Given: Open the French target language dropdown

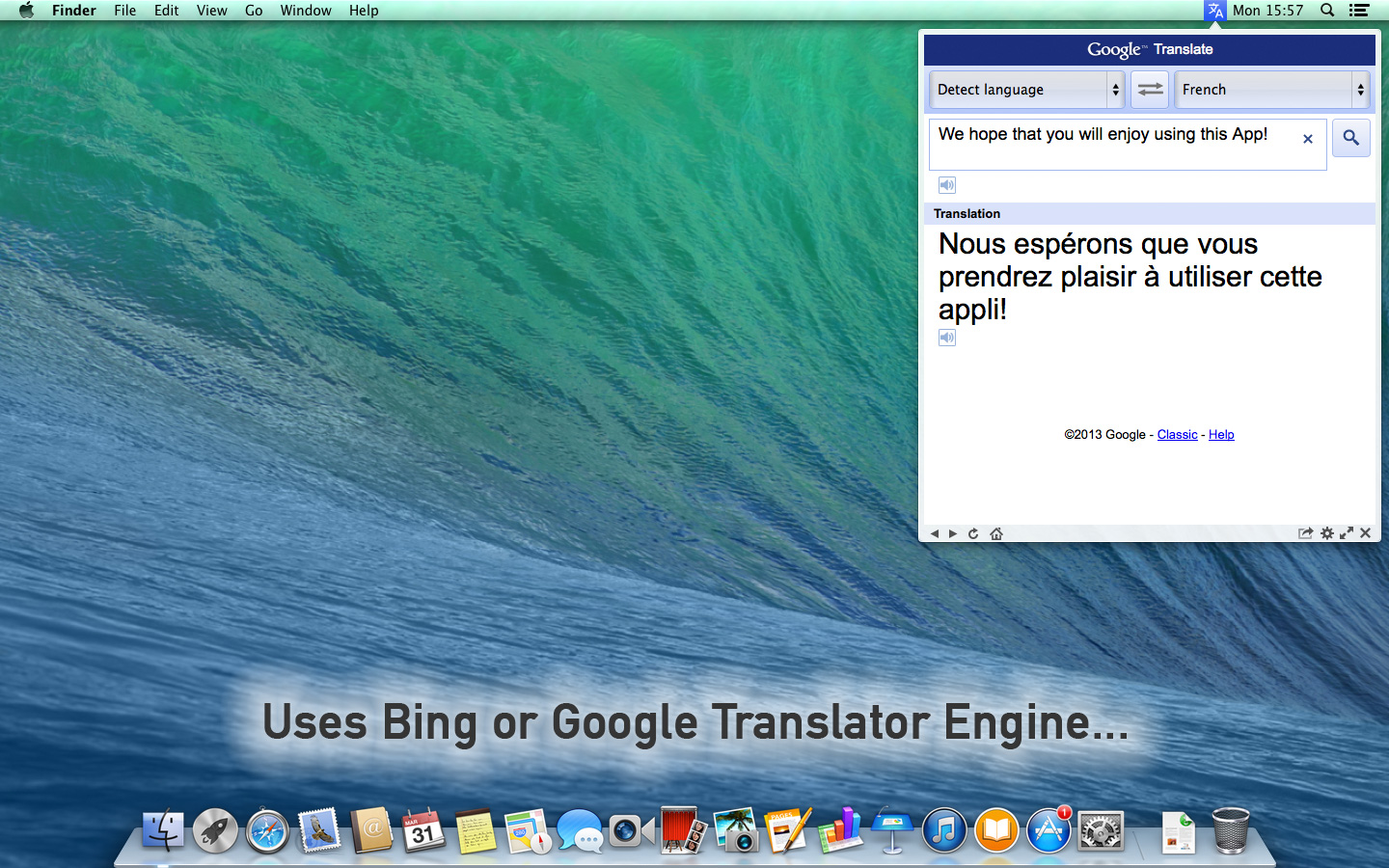Looking at the screenshot, I should (x=1271, y=89).
